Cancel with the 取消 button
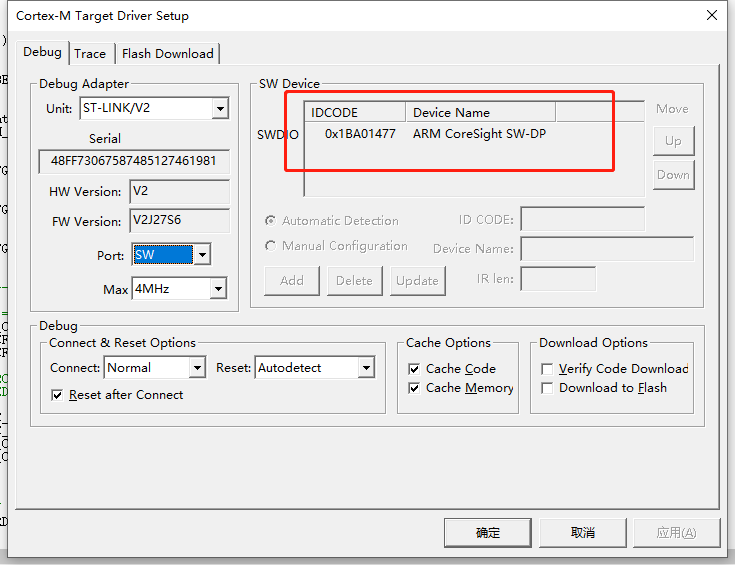 [x=583, y=533]
